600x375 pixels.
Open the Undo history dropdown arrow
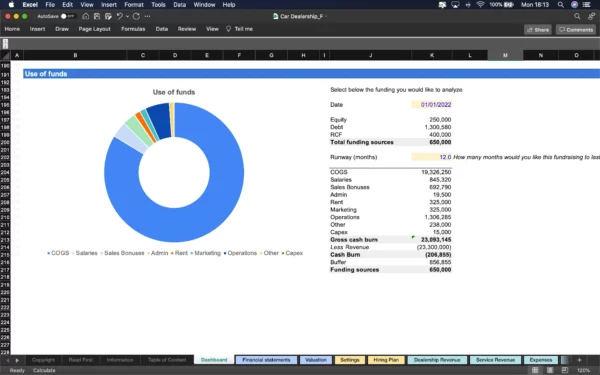click(127, 16)
